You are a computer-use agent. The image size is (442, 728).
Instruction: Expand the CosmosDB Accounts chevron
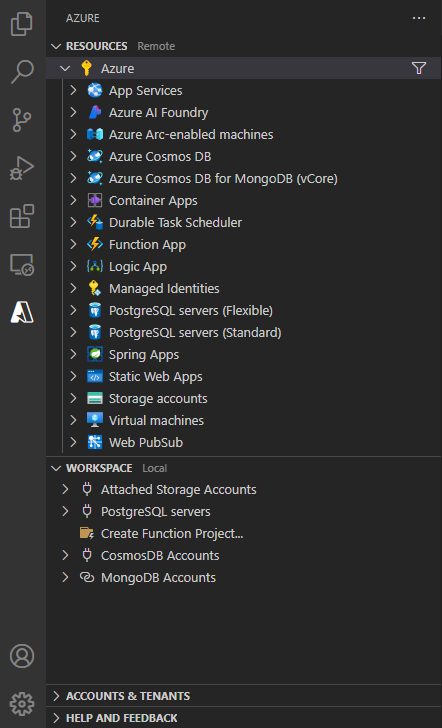click(x=65, y=555)
